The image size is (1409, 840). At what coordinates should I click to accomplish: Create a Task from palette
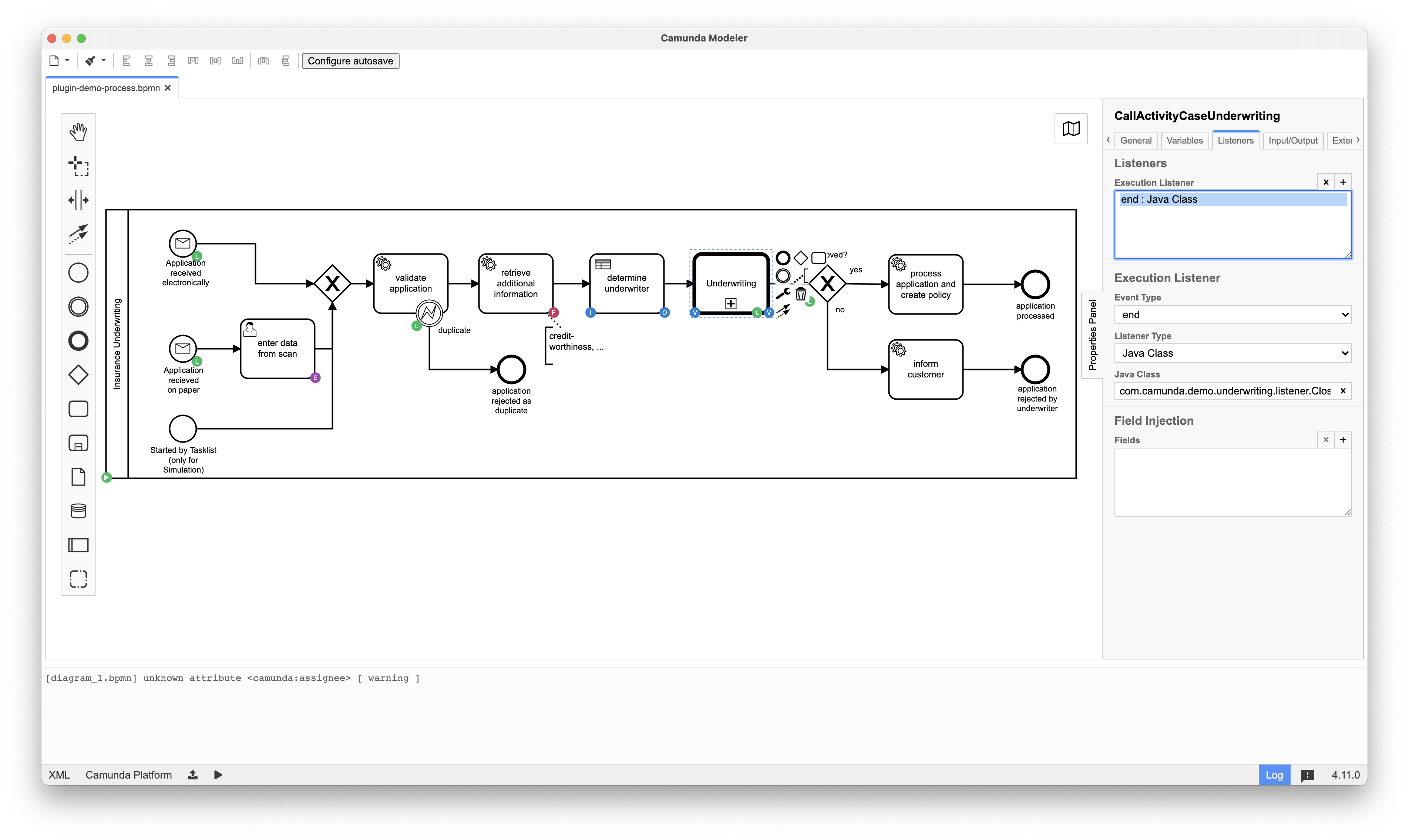click(x=78, y=409)
